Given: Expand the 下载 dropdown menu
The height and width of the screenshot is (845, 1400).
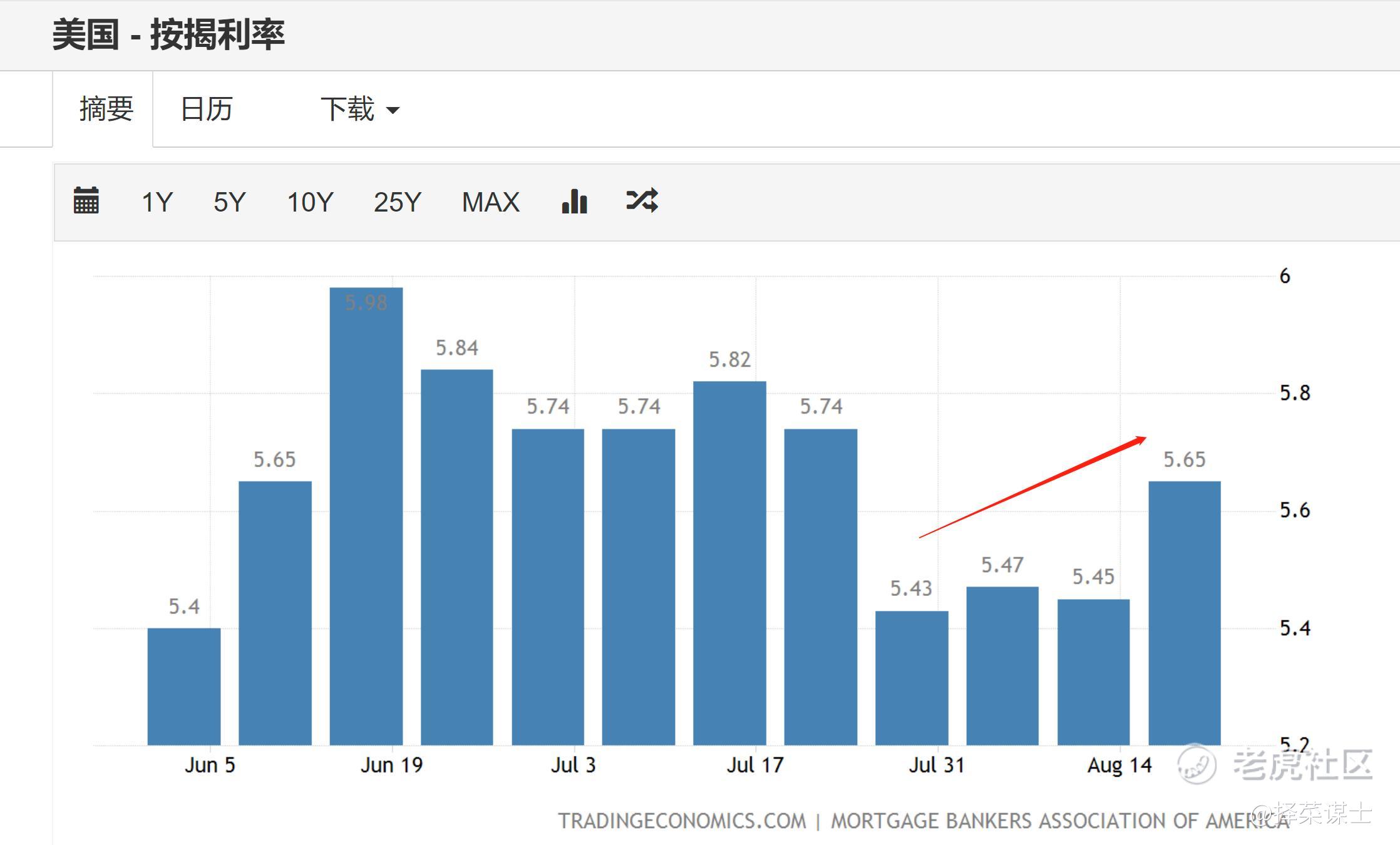Looking at the screenshot, I should click(x=359, y=110).
